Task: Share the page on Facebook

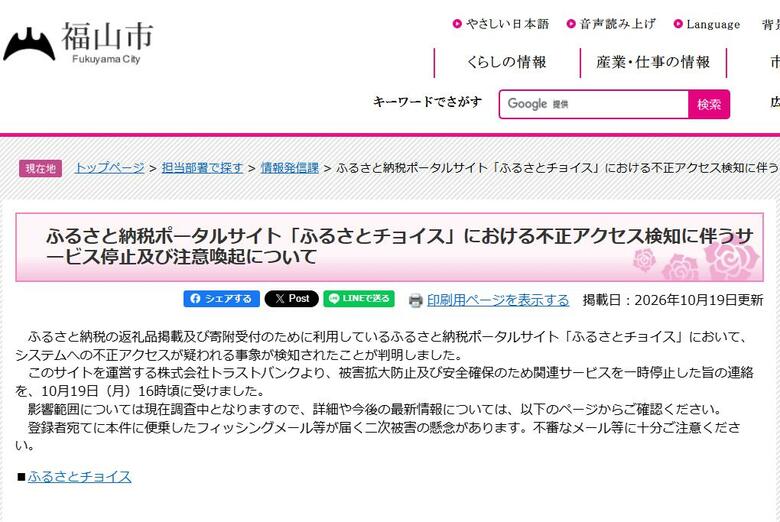Action: click(x=221, y=299)
